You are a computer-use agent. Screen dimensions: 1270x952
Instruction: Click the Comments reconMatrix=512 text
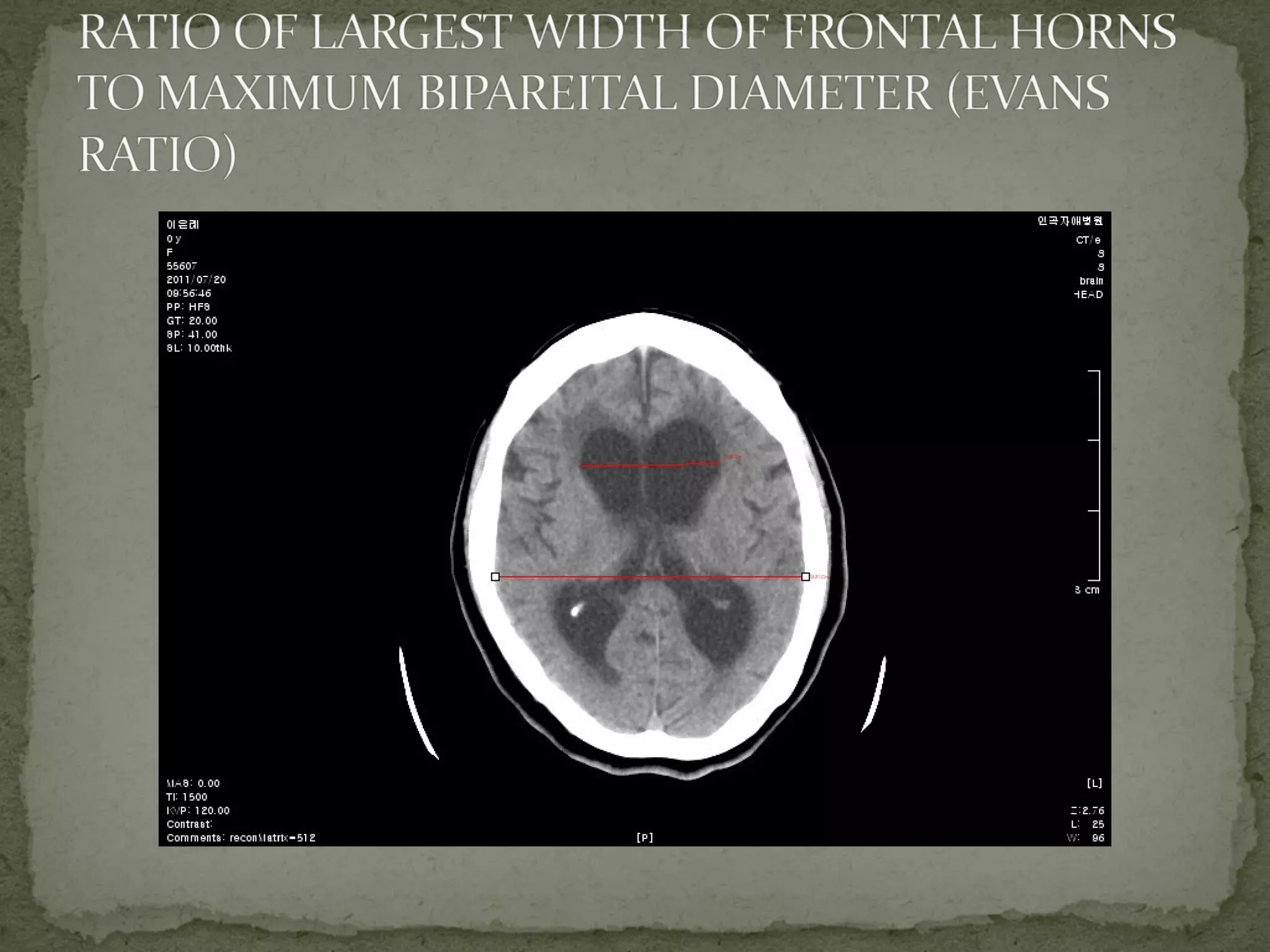point(241,838)
